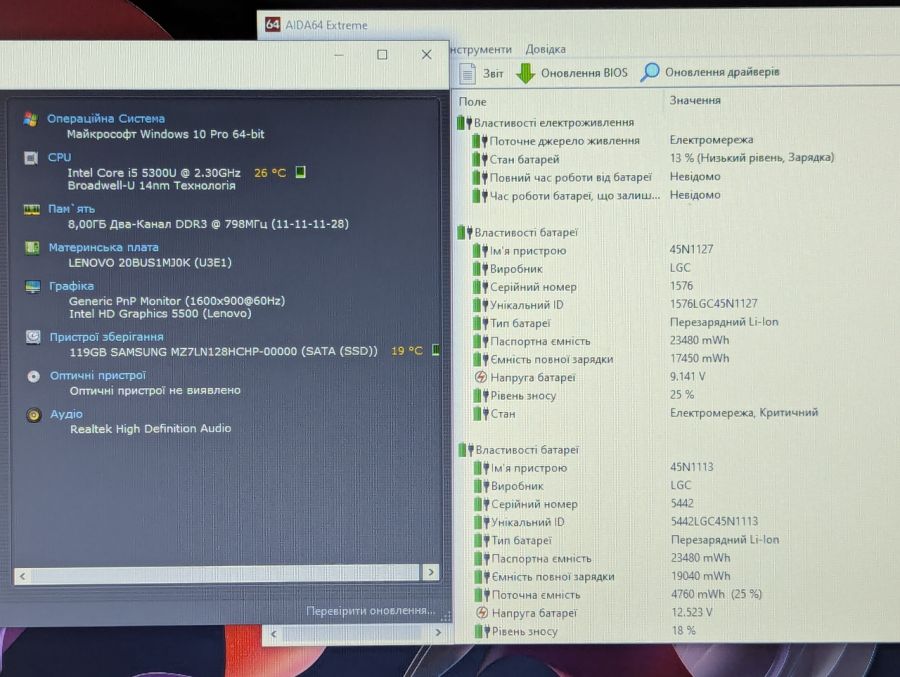Click the voltage icon beside 12.523 V row

click(x=482, y=613)
